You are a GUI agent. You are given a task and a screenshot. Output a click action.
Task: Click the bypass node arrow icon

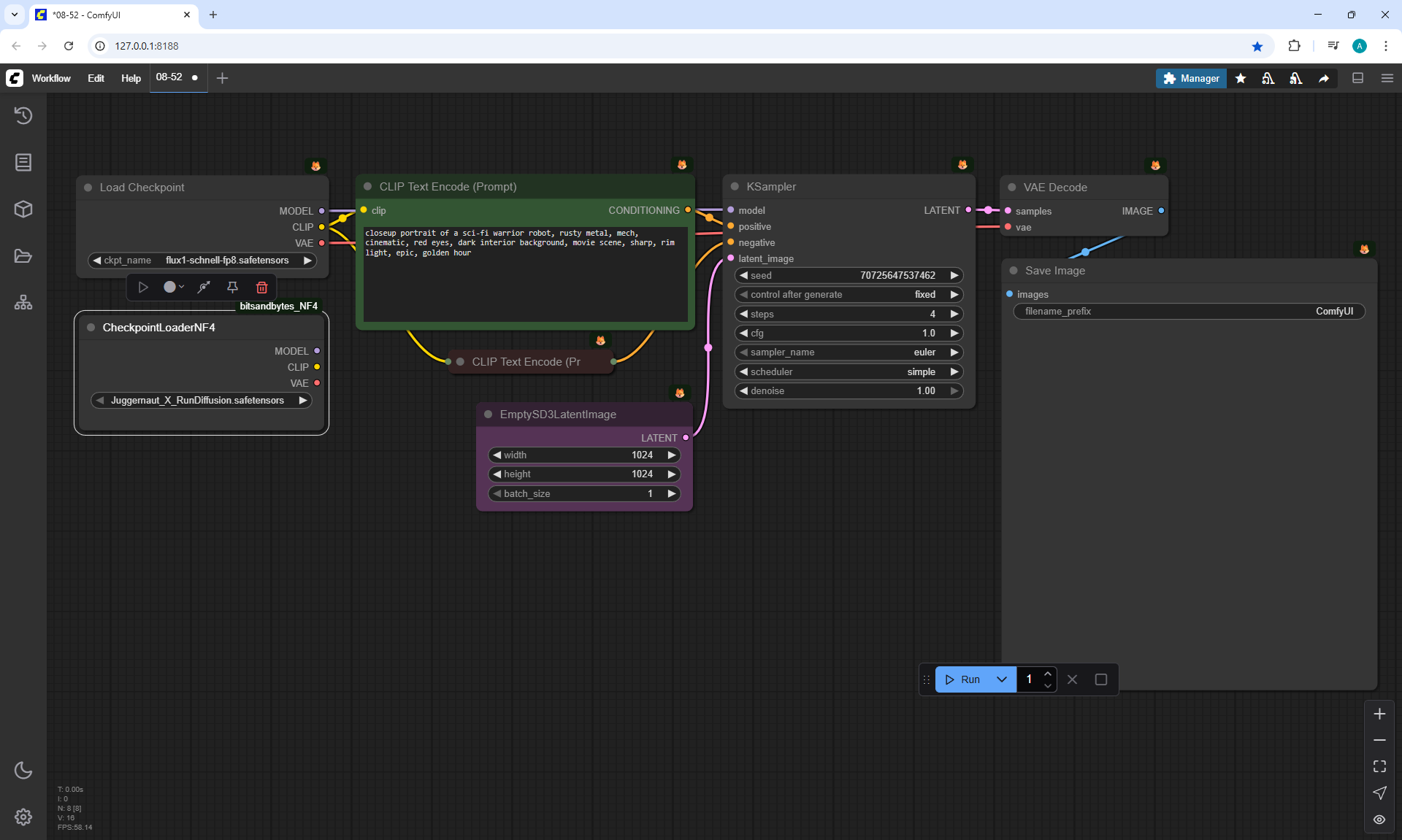[x=204, y=288]
